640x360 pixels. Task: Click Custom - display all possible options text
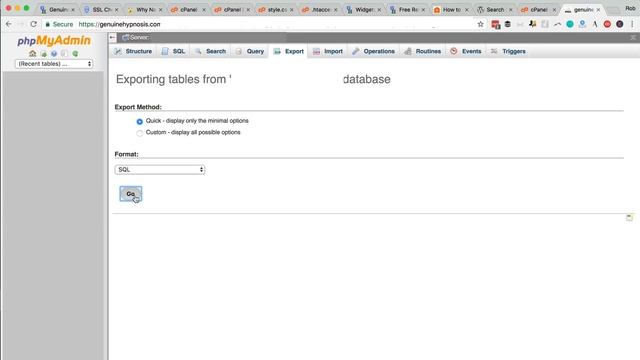pyautogui.click(x=193, y=132)
